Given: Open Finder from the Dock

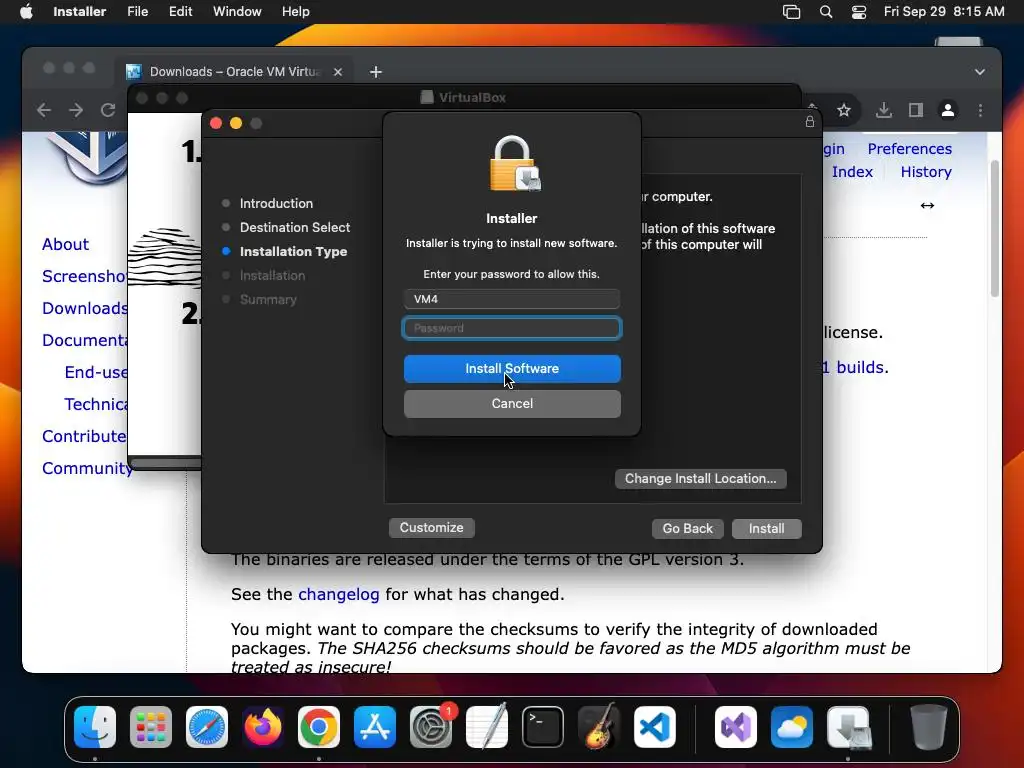Looking at the screenshot, I should (95, 727).
